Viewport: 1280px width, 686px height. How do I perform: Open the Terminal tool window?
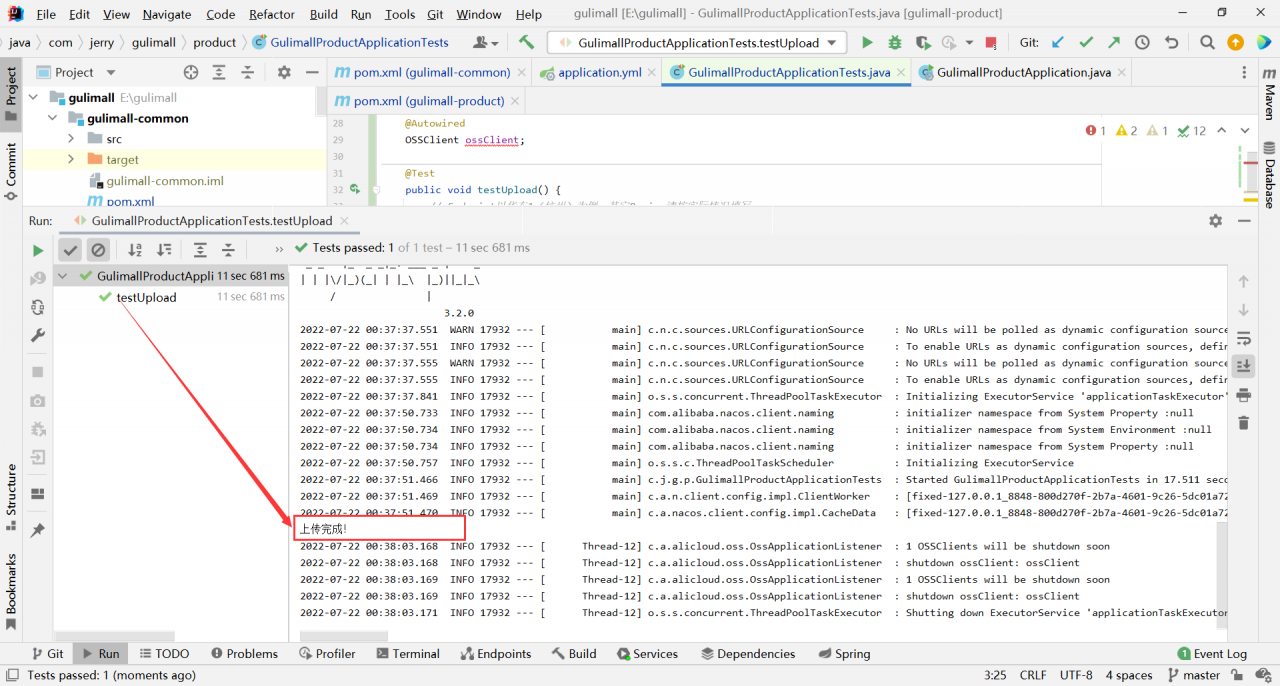407,653
